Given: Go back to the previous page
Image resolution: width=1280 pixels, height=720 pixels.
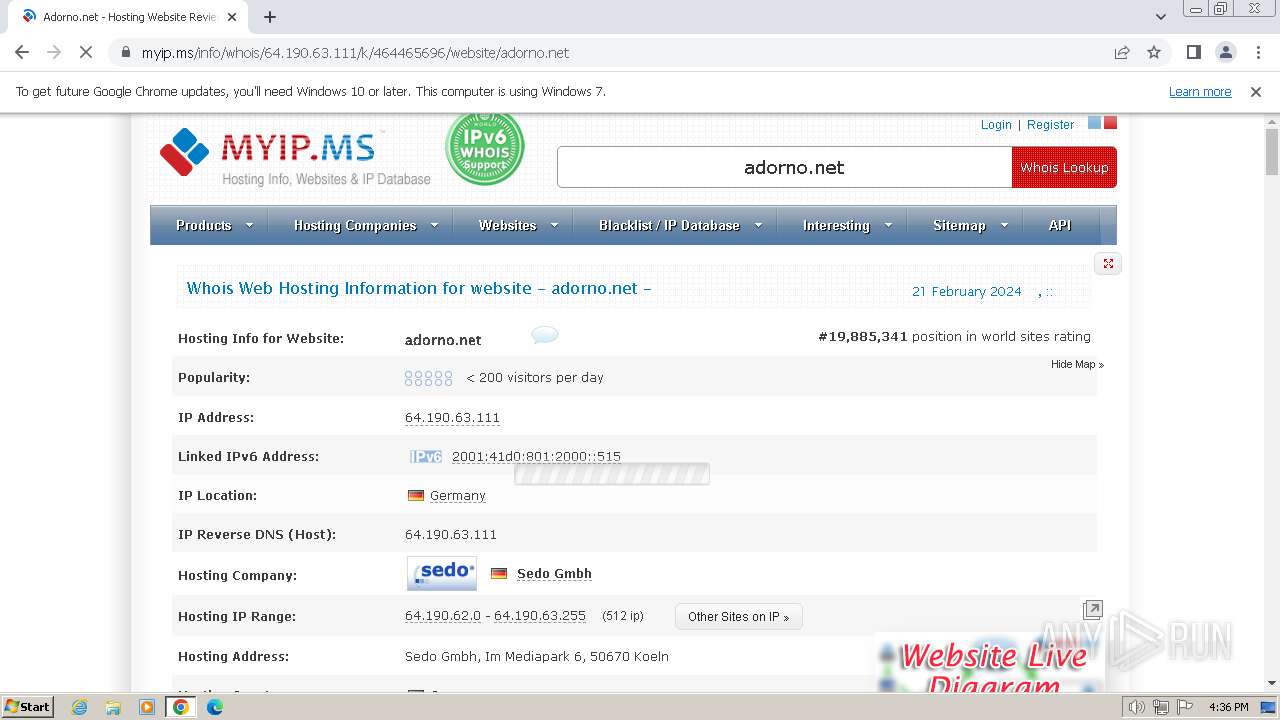Looking at the screenshot, I should (22, 52).
